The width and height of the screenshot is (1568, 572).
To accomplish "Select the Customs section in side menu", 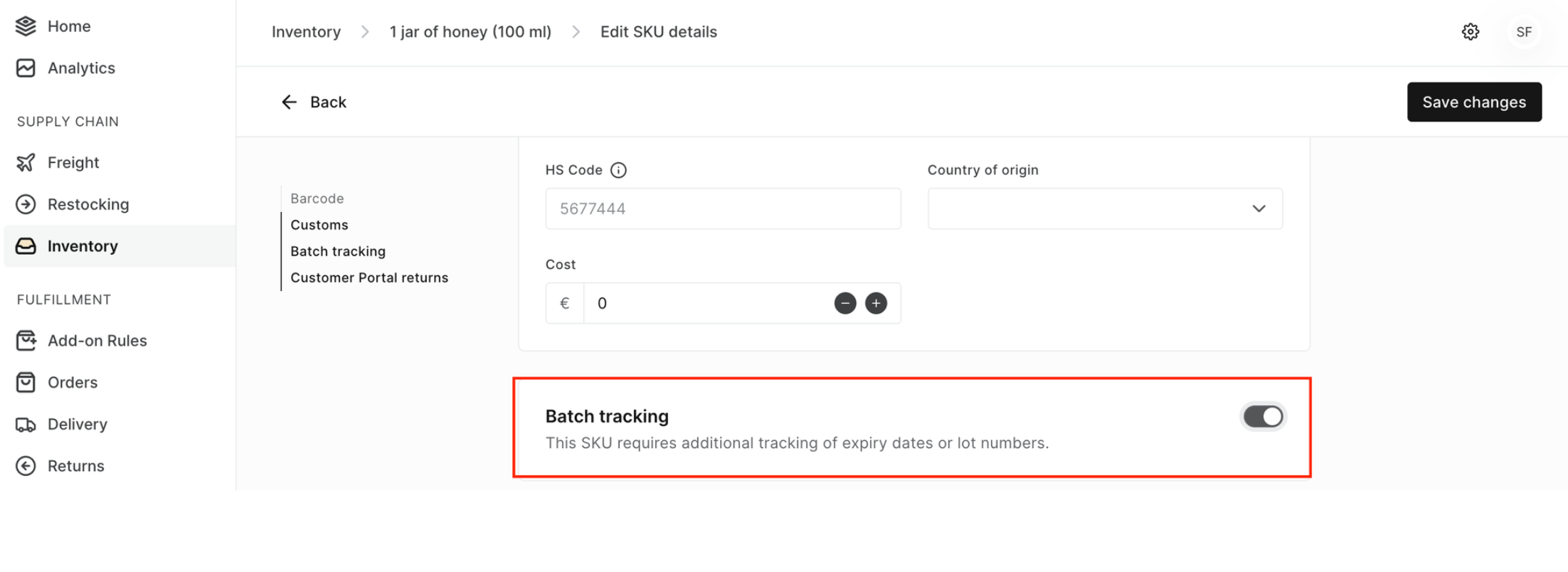I will (x=319, y=224).
